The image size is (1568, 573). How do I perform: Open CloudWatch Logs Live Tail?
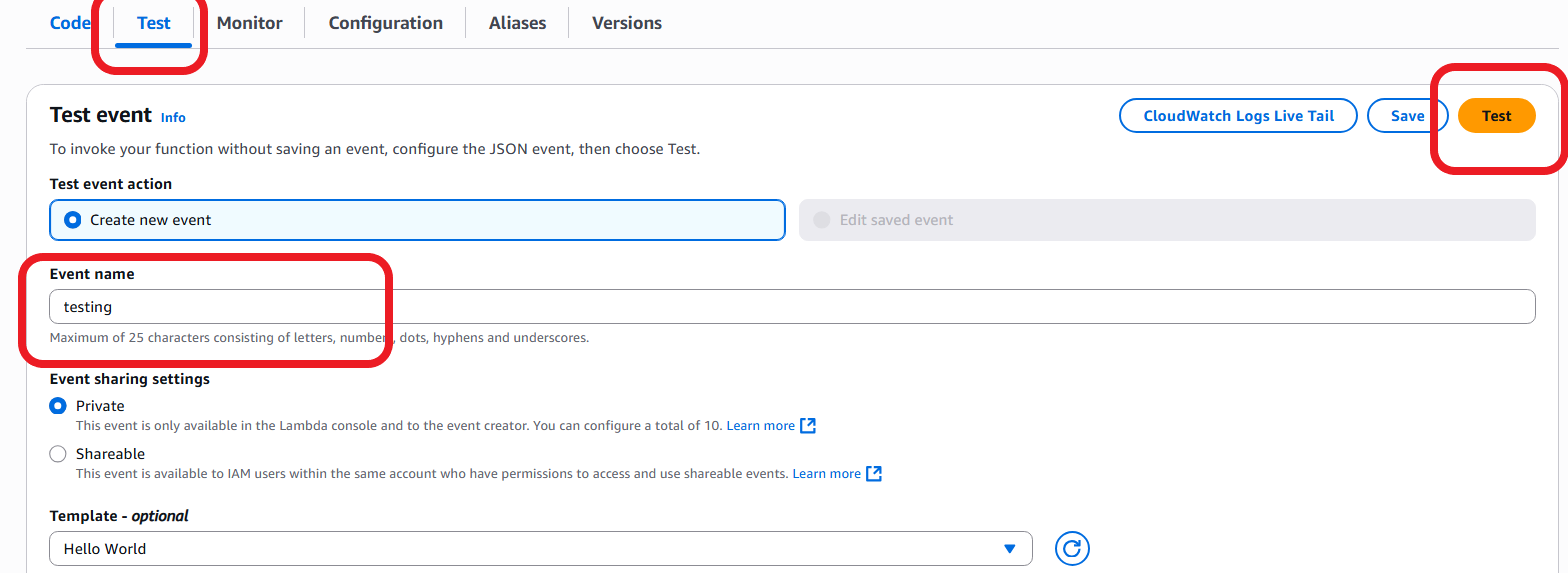1238,116
